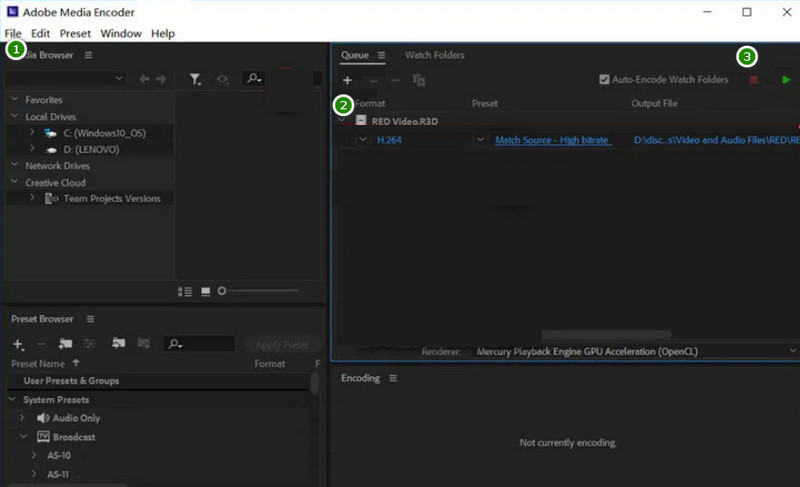Click the Duplicate icon in Queue toolbar
The height and width of the screenshot is (487, 800).
pyautogui.click(x=419, y=80)
